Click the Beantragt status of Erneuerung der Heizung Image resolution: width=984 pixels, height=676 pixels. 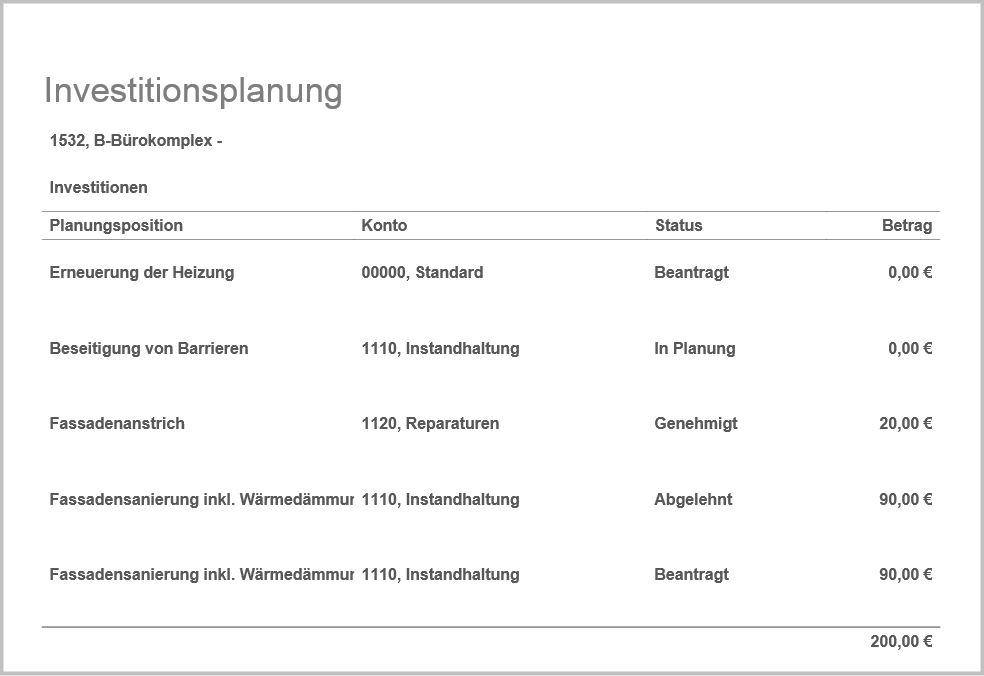point(691,273)
